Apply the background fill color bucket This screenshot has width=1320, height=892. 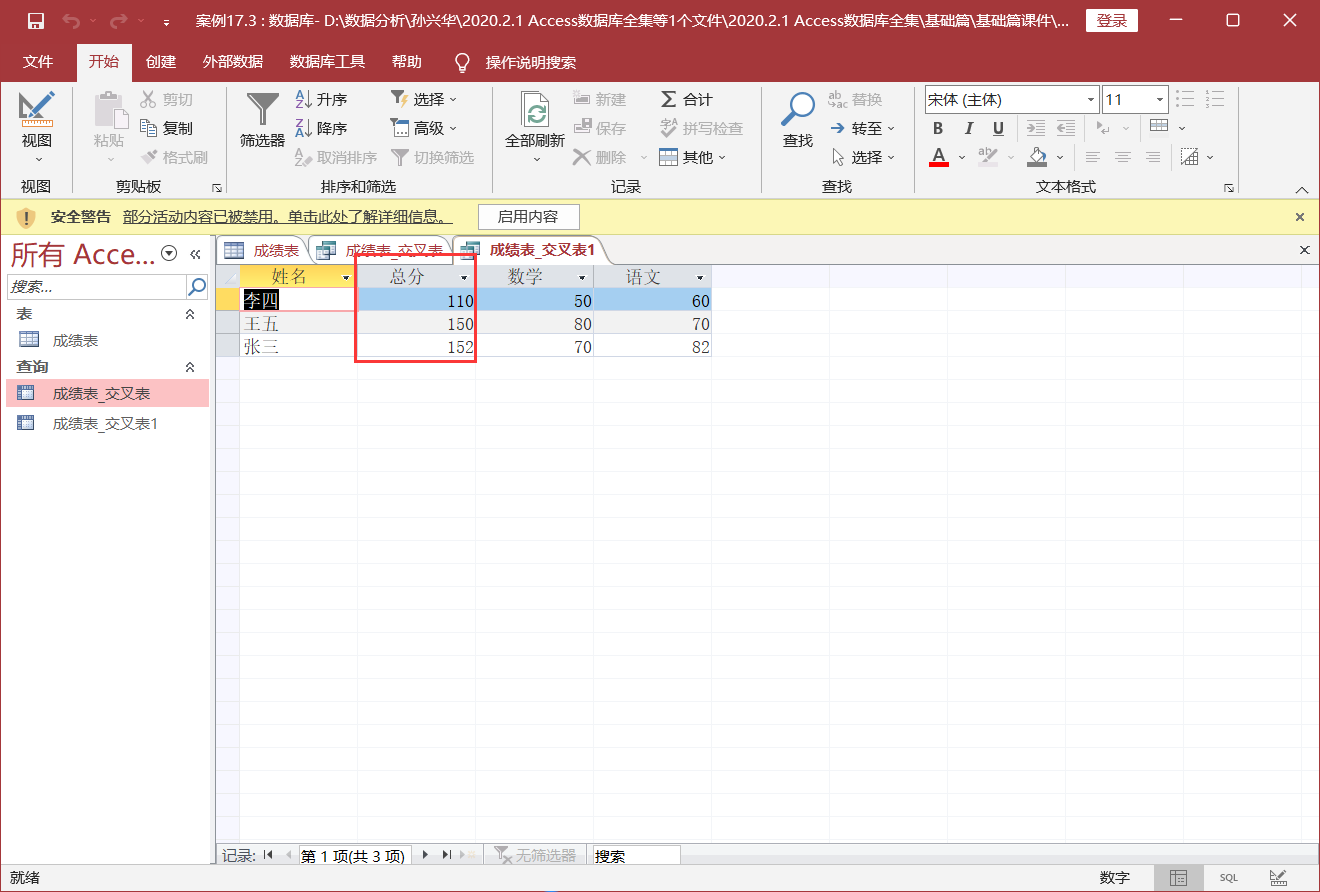[1038, 157]
